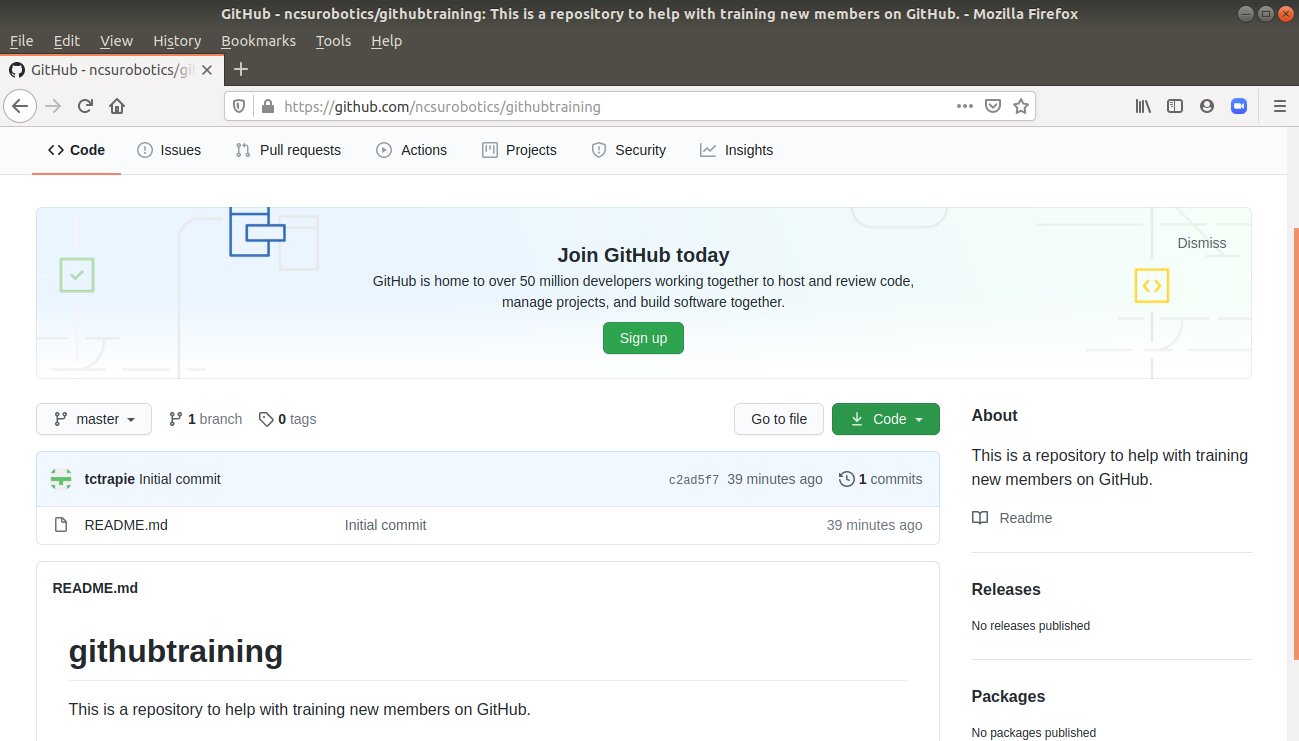This screenshot has height=741, width=1299.
Task: Switch to the Insights tab
Action: point(737,150)
